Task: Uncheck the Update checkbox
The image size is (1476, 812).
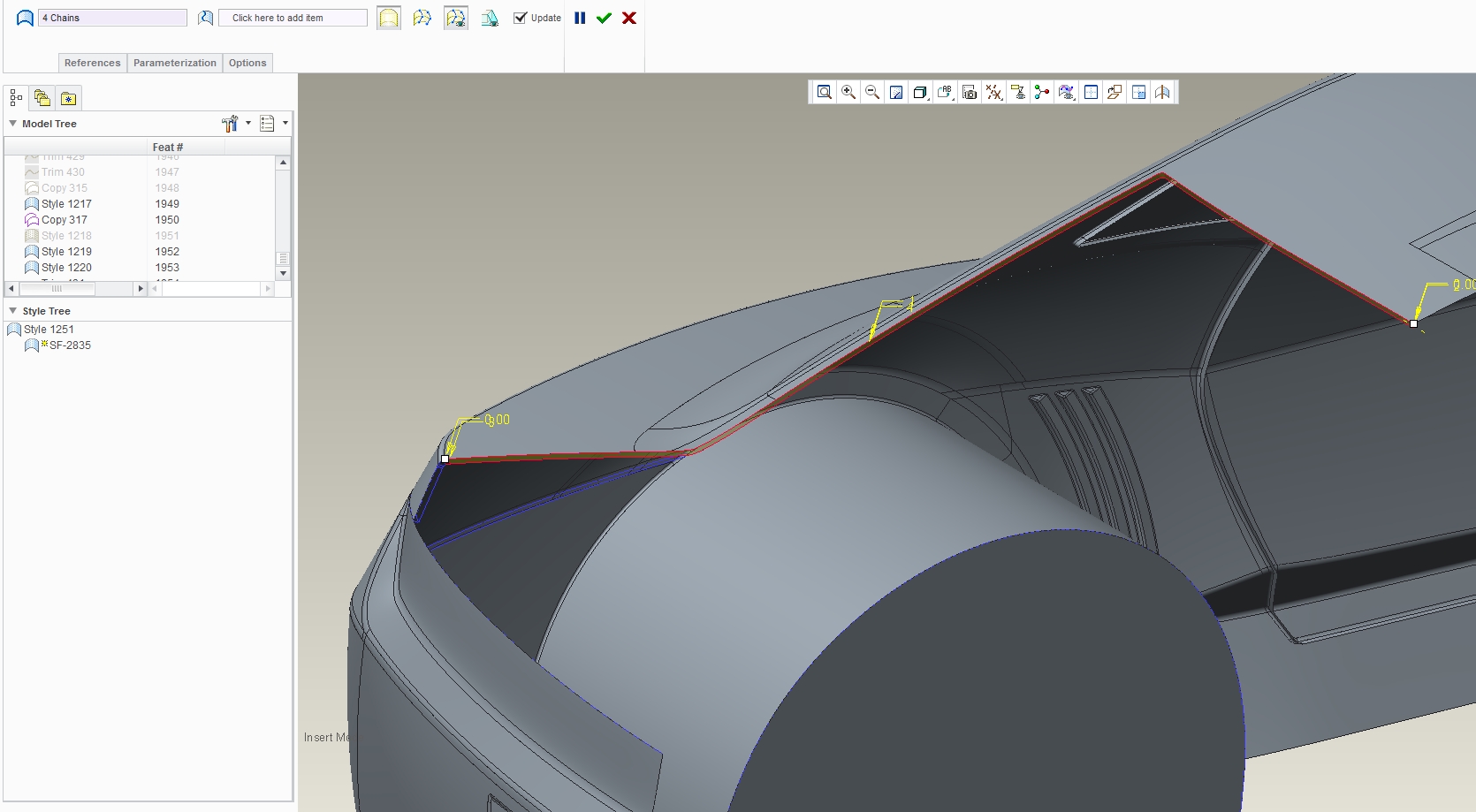Action: pos(521,18)
